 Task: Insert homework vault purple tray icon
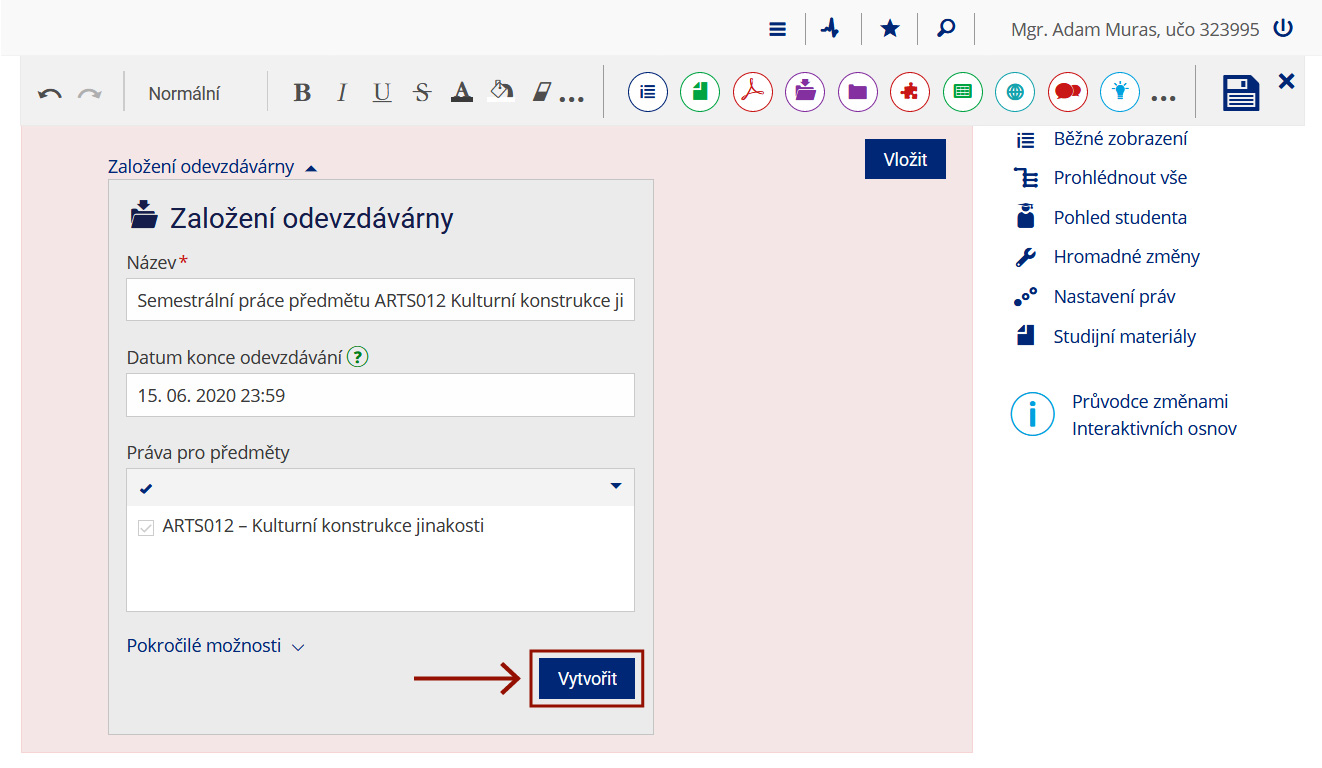pyautogui.click(x=805, y=92)
